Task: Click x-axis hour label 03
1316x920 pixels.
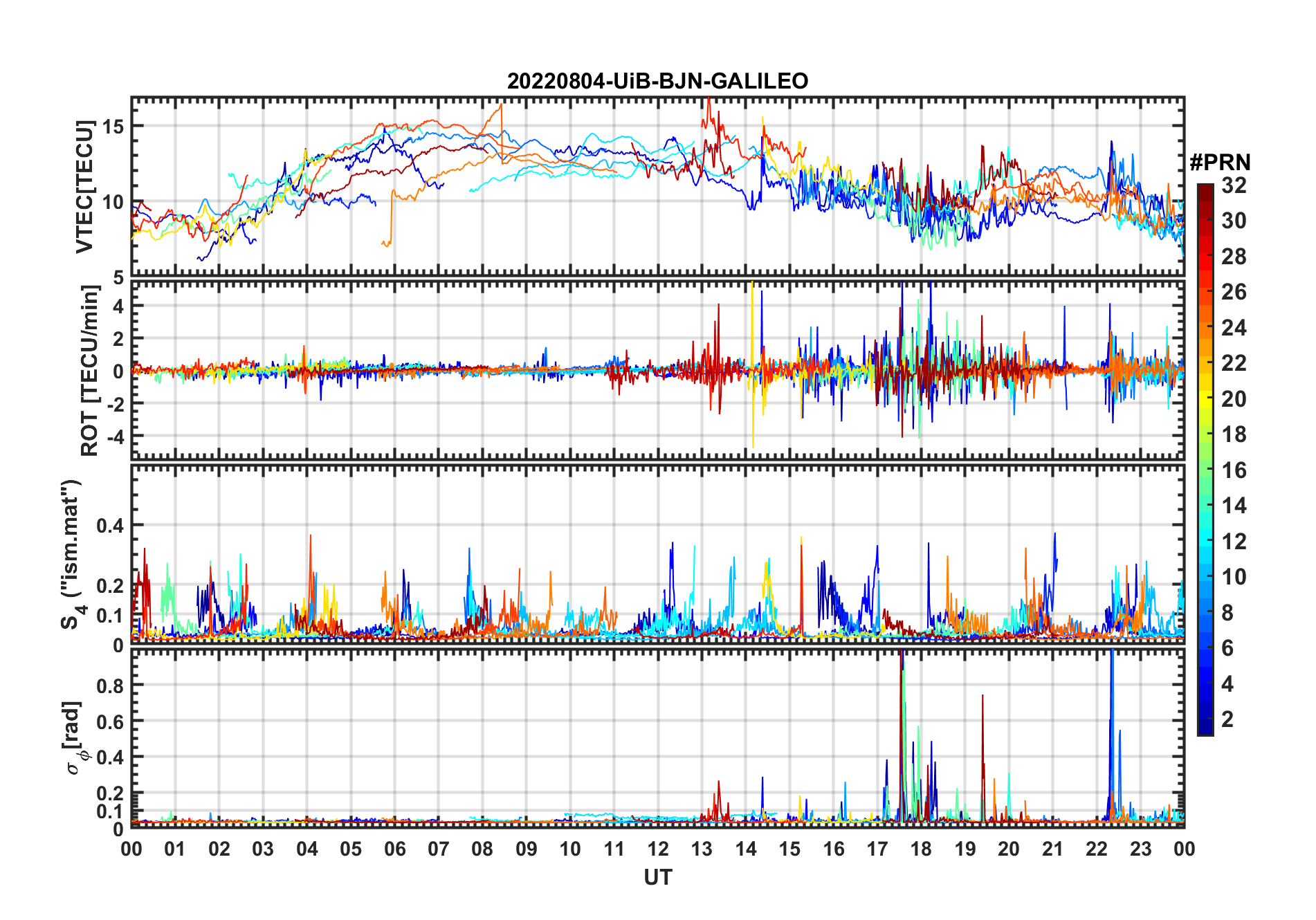Action: tap(263, 849)
